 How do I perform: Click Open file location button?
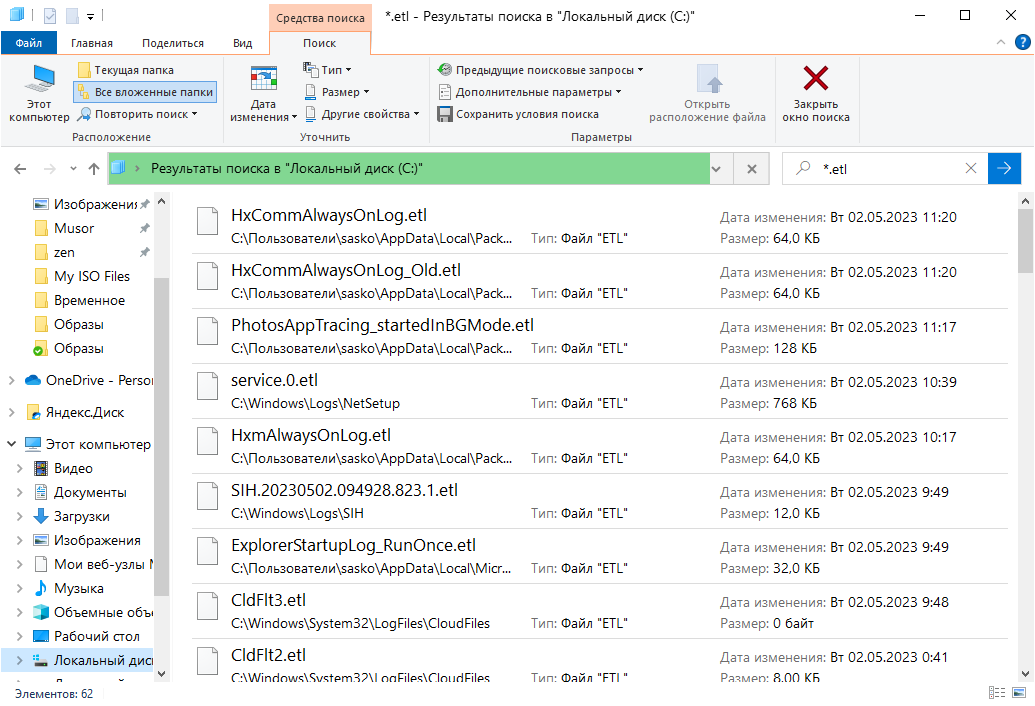tap(707, 94)
